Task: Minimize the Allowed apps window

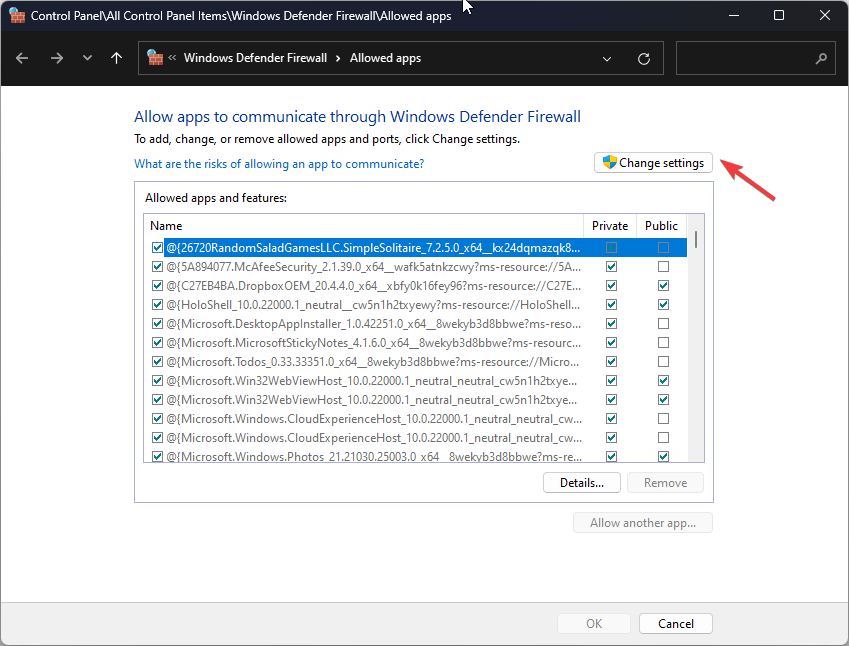Action: (x=734, y=15)
